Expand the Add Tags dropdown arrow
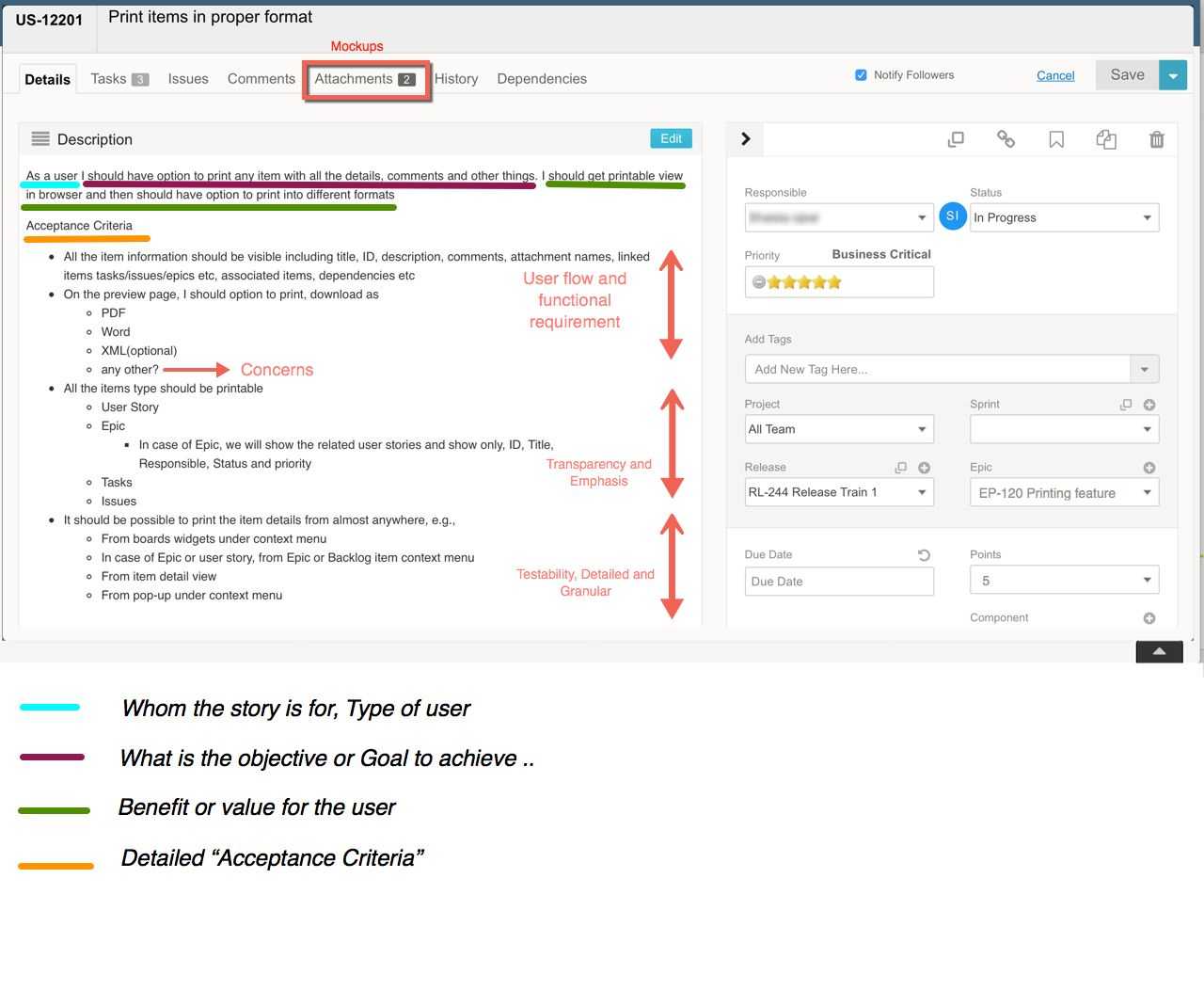 pyautogui.click(x=1145, y=369)
